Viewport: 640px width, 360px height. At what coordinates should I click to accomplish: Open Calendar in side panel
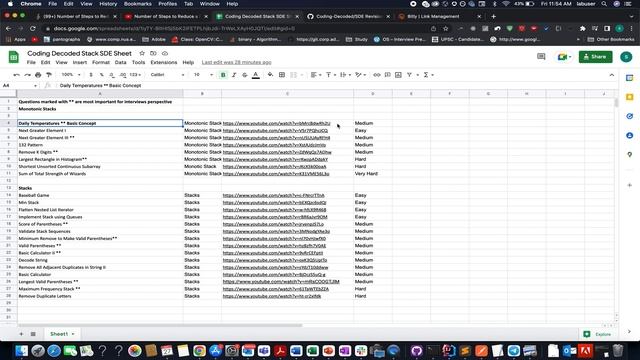click(629, 78)
